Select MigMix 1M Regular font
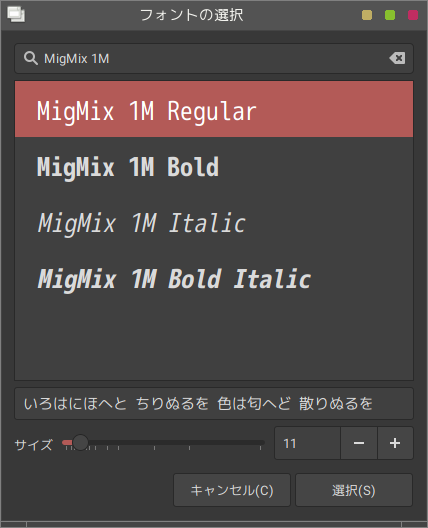Viewport: 428px width, 528px height. click(214, 109)
